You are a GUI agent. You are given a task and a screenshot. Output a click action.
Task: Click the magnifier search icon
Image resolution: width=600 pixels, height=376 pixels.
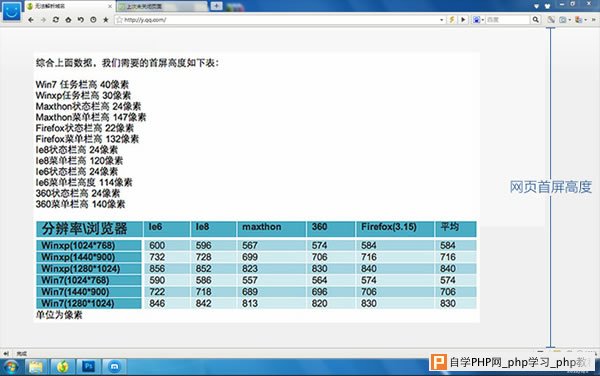536,20
